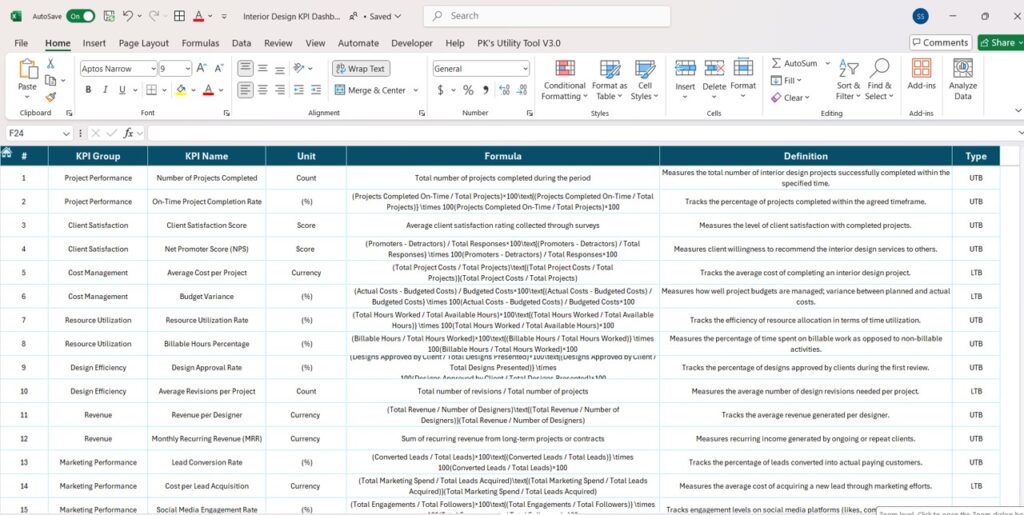Open the PK's Utility Tool V3.0 tab
Screen dimensions: 1024x515
click(x=519, y=43)
